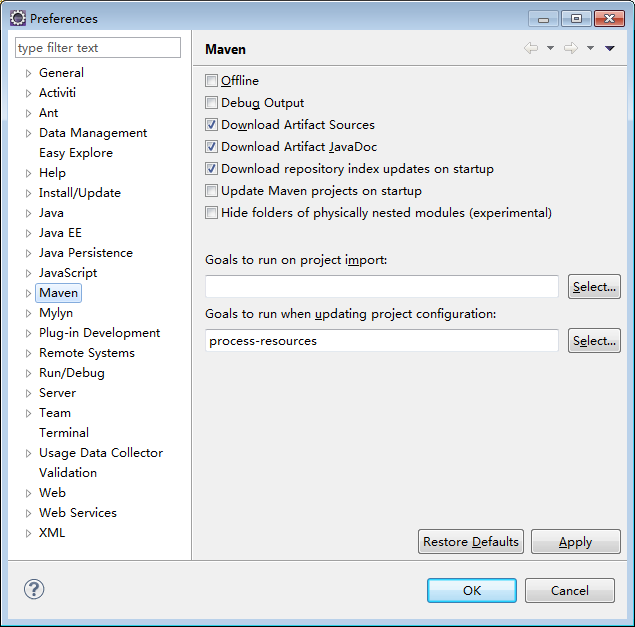635x627 pixels.
Task: Select Terminal preferences
Action: (x=64, y=433)
